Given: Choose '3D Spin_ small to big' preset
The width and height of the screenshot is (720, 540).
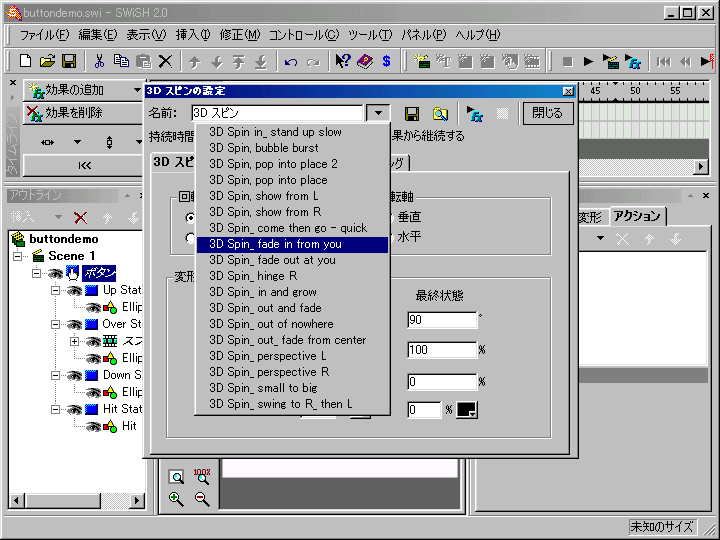Looking at the screenshot, I should point(292,388).
